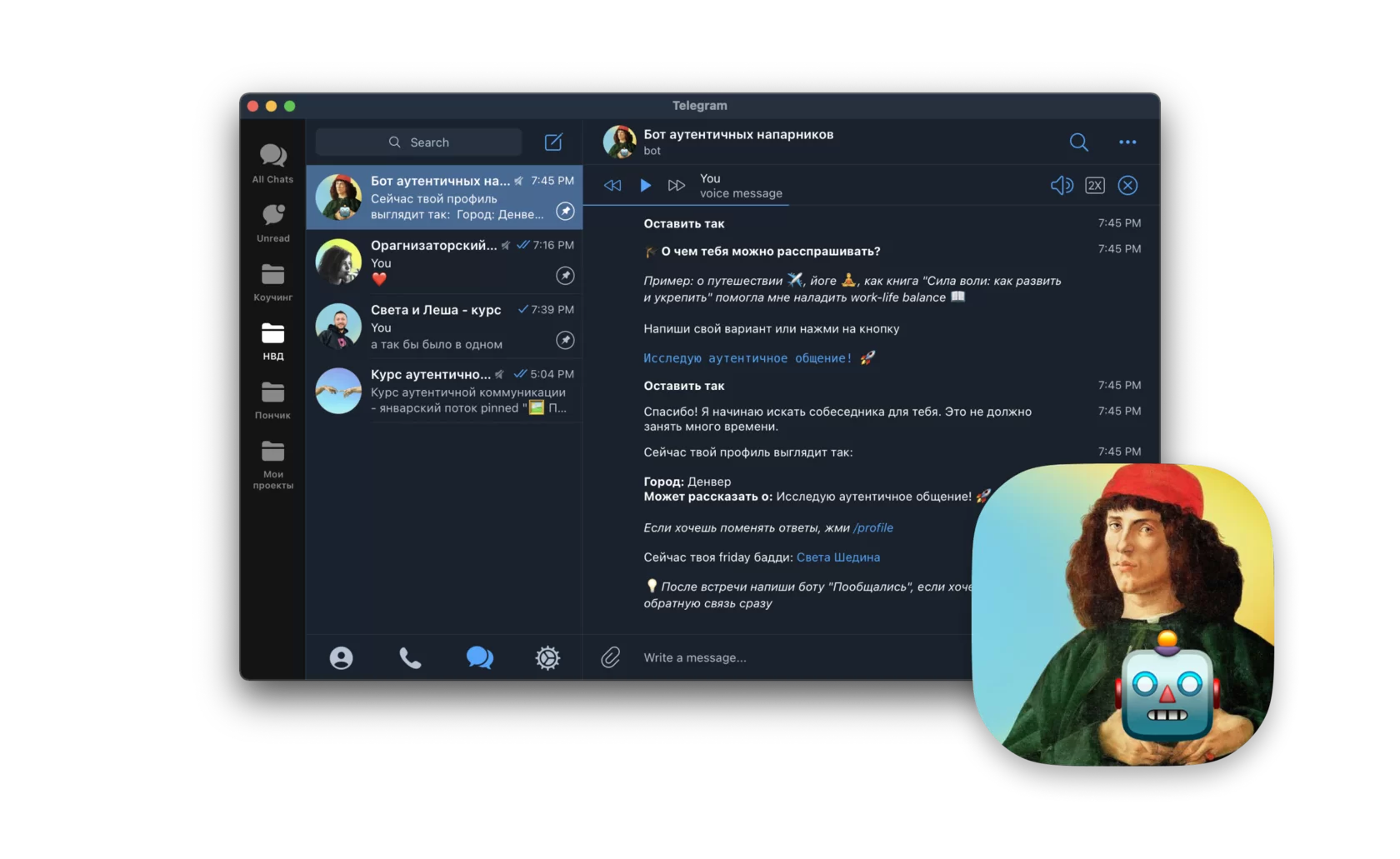Open bot avatar in chat header

click(619, 142)
